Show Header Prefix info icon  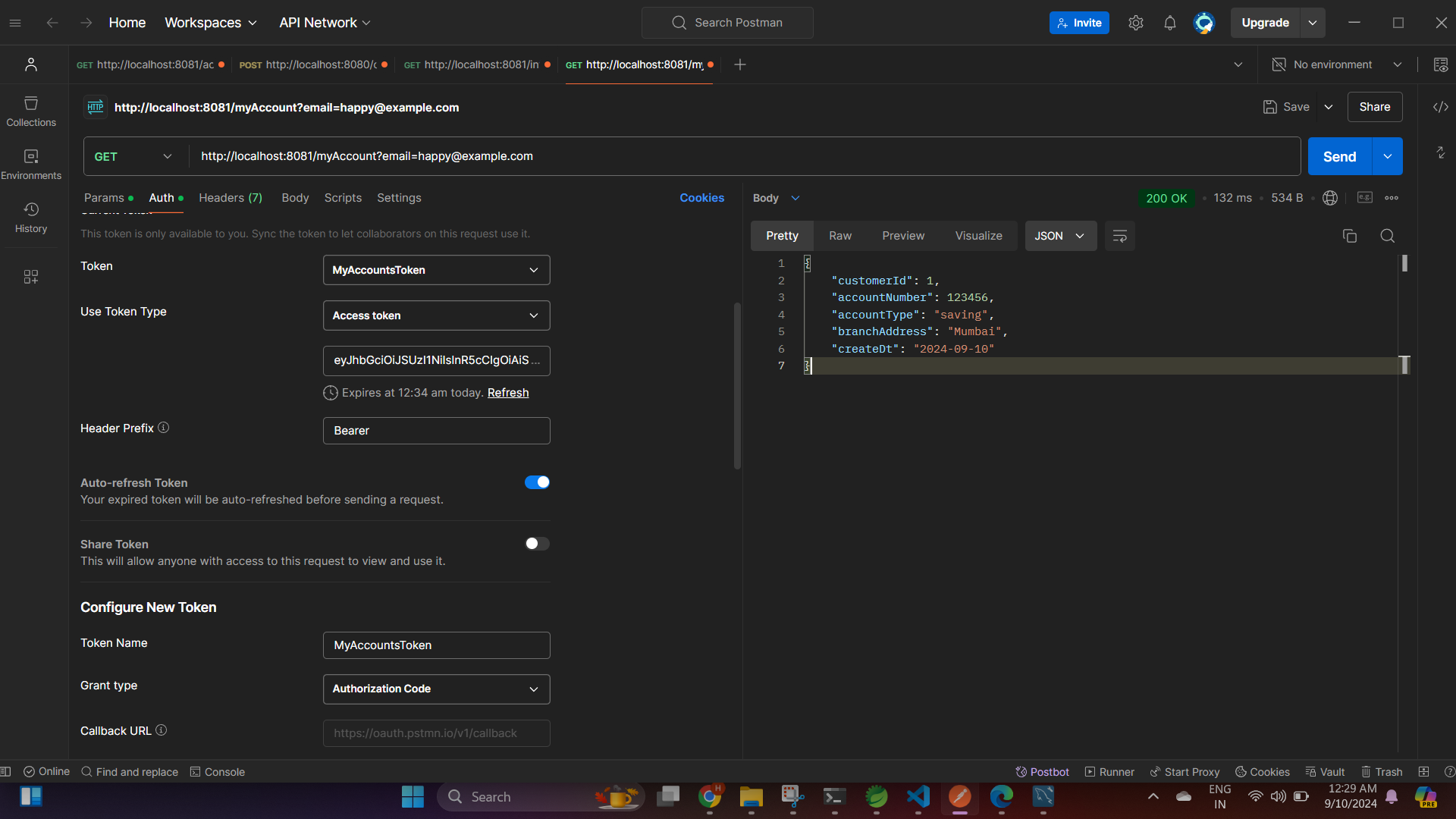coord(163,428)
